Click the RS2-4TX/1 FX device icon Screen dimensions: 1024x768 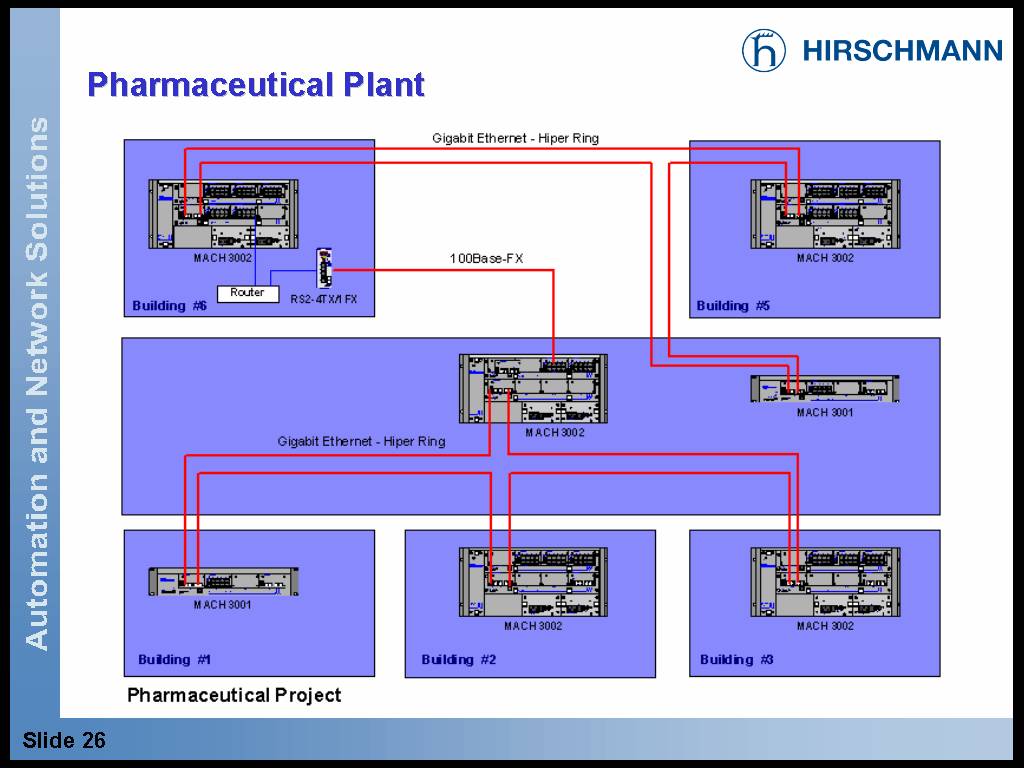[x=325, y=270]
